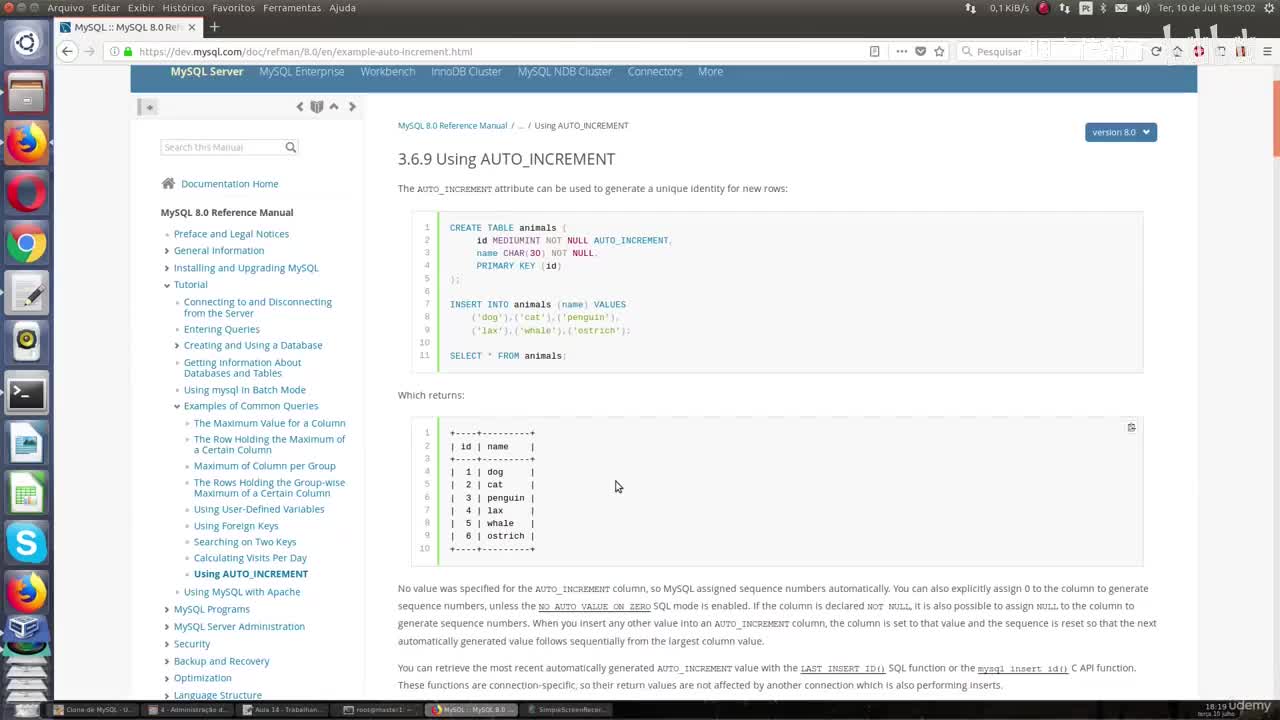Image resolution: width=1280 pixels, height=720 pixels.
Task: Expand the Security section
Action: click(166, 644)
